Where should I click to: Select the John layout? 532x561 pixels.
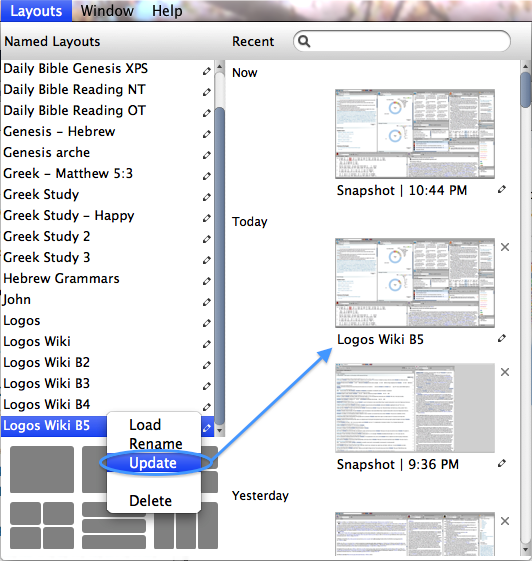tap(107, 299)
